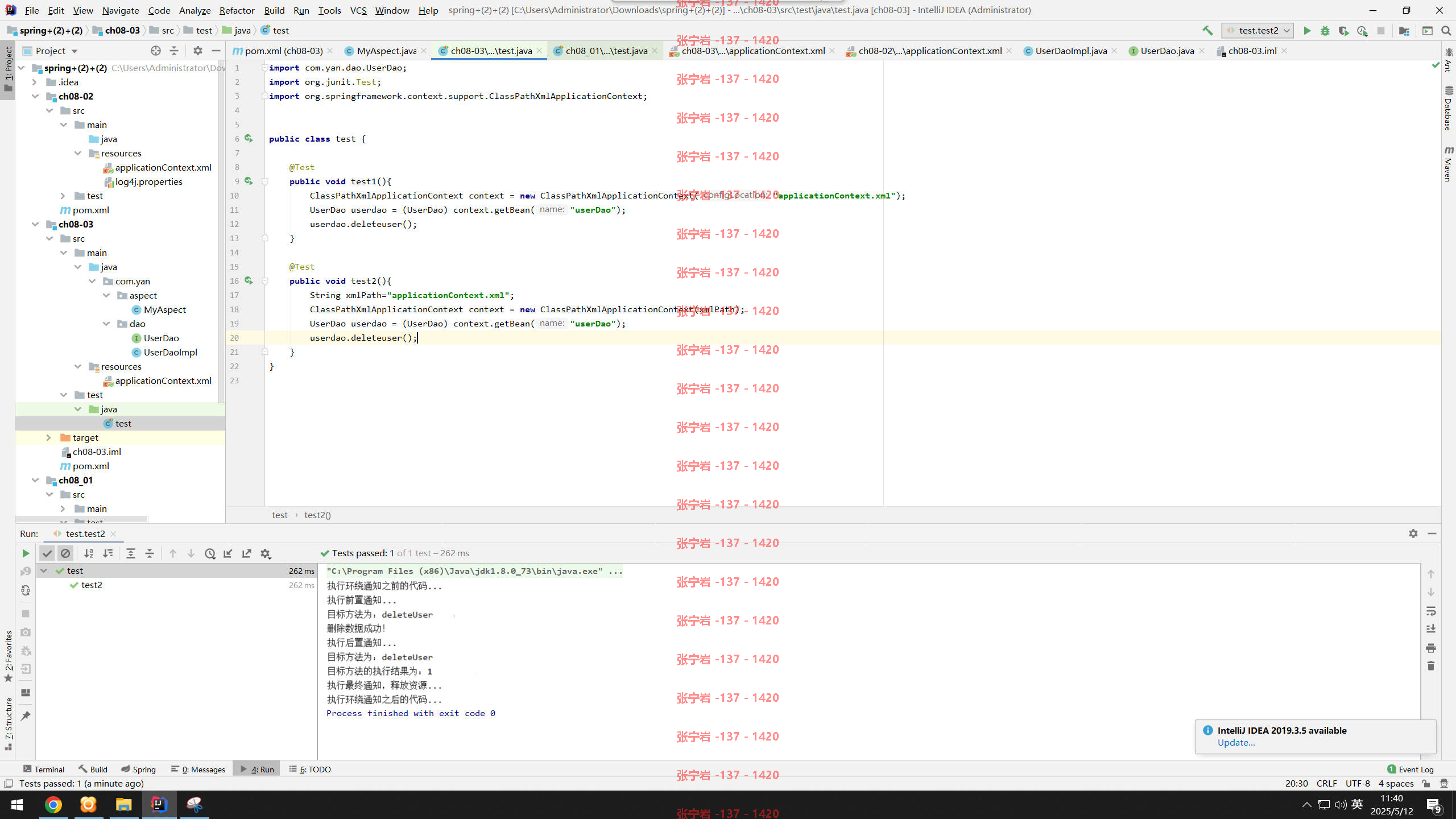Open Terminal tool window button
The height and width of the screenshot is (819, 1456).
point(44,769)
